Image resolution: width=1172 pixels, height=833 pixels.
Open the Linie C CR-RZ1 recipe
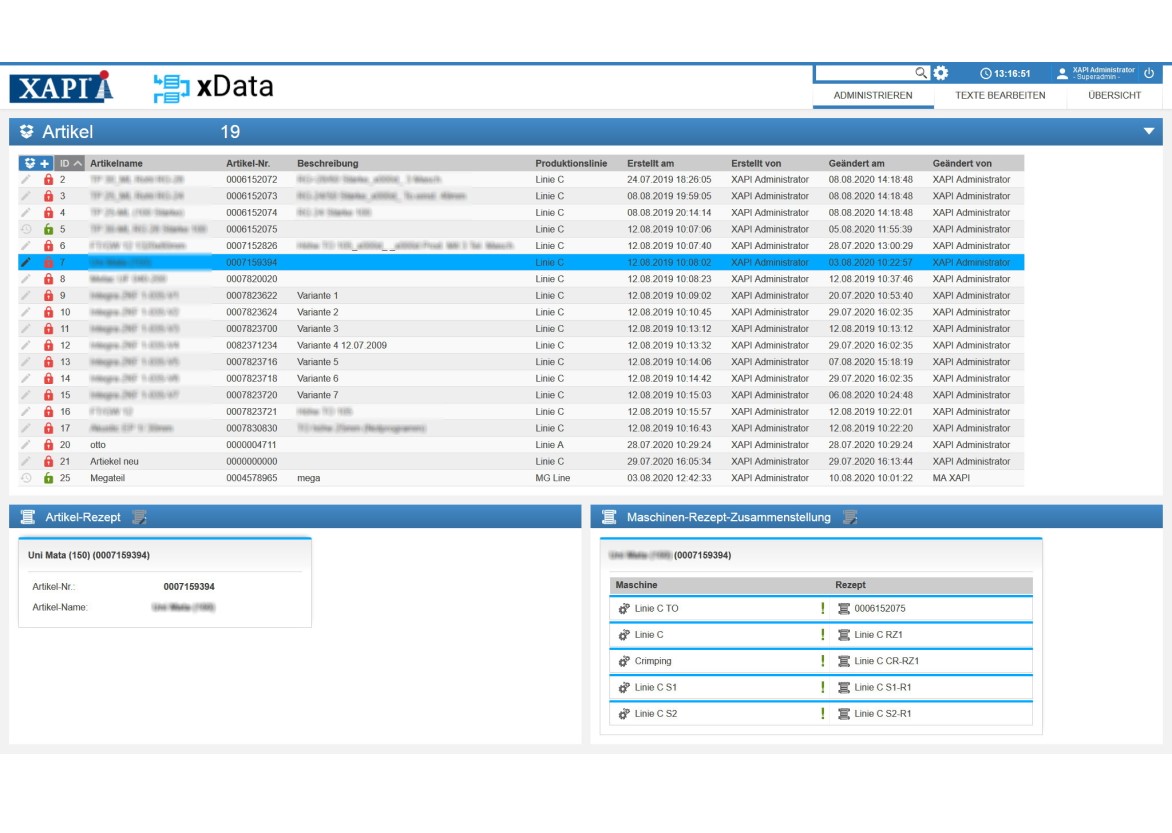(x=886, y=661)
